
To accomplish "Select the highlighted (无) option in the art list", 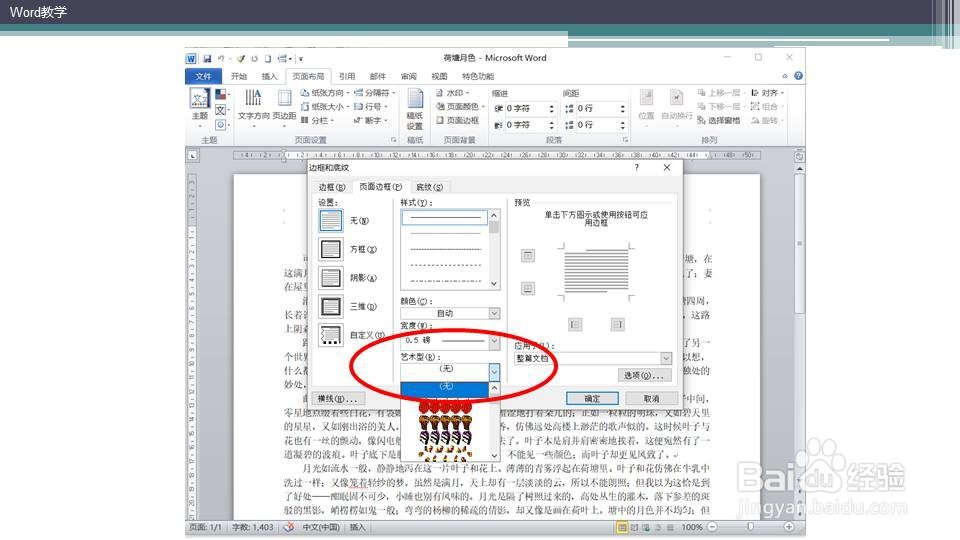I will click(x=445, y=387).
